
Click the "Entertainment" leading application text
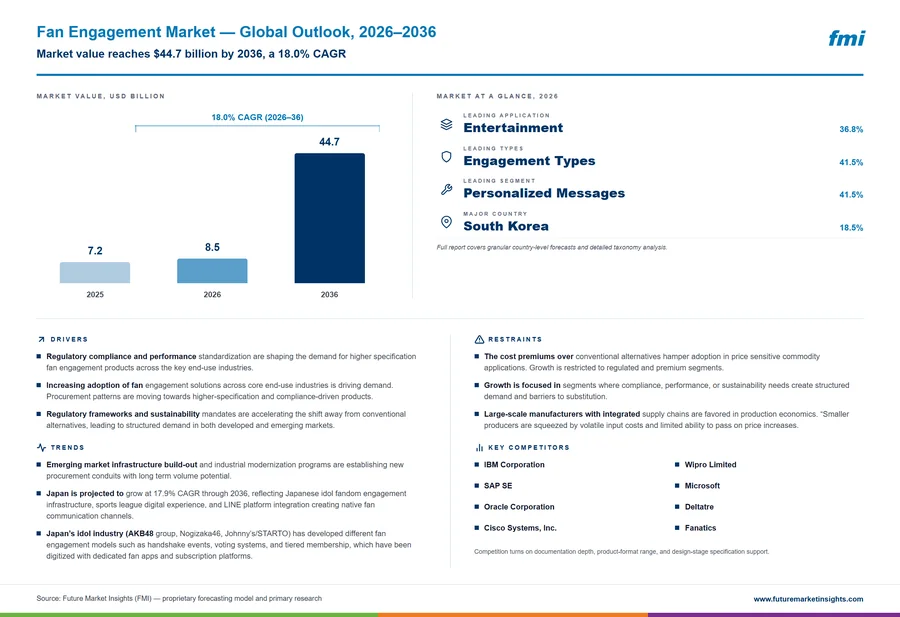click(x=513, y=128)
